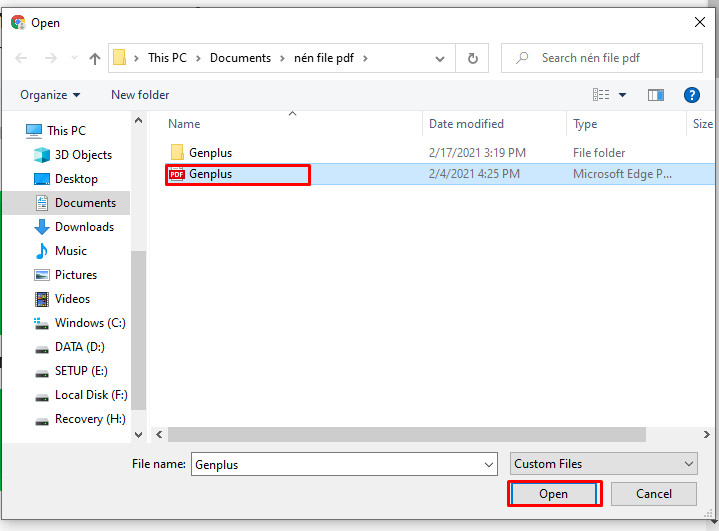Open SETUP (E:) drive
The height and width of the screenshot is (531, 719).
pyautogui.click(x=81, y=371)
